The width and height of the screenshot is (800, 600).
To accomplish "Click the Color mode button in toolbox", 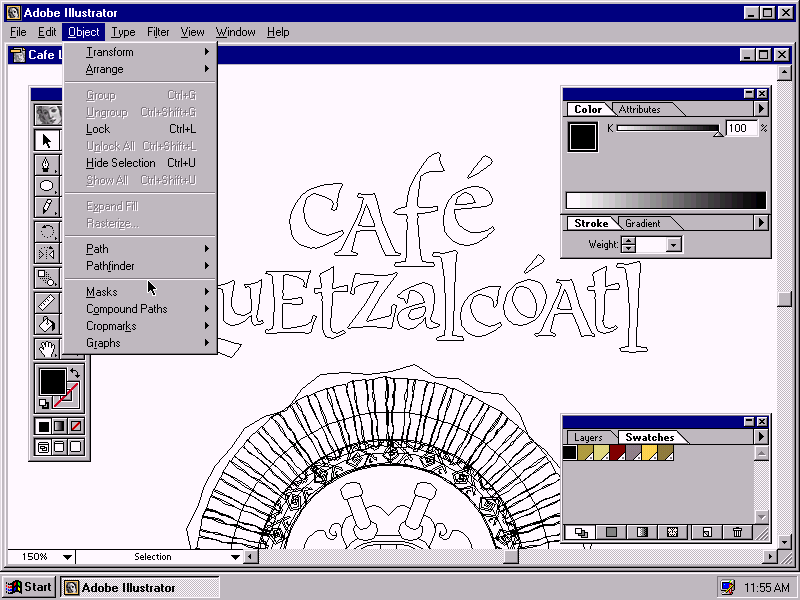I will tap(44, 426).
